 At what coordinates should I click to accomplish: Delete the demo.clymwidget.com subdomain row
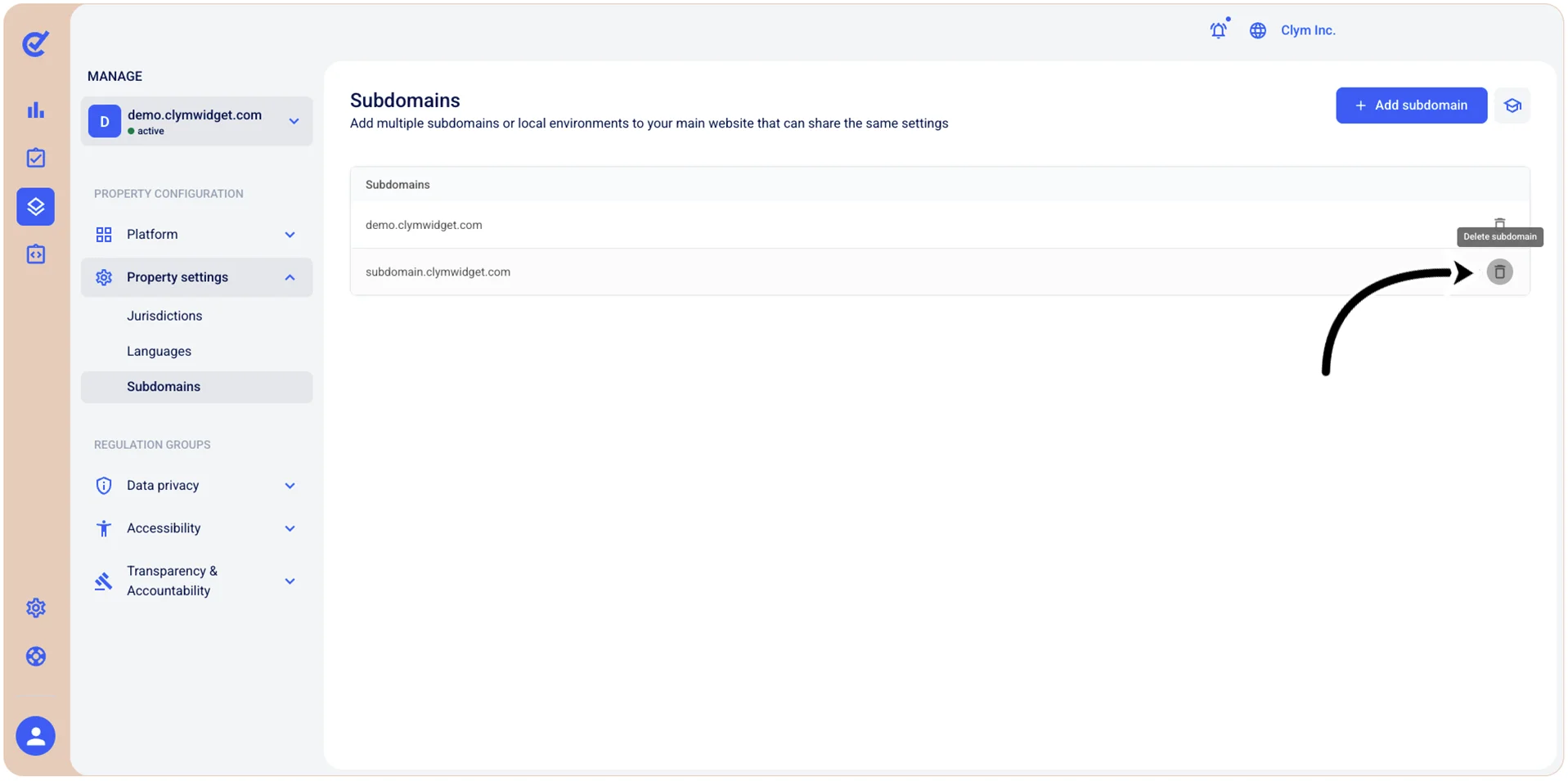[1499, 222]
